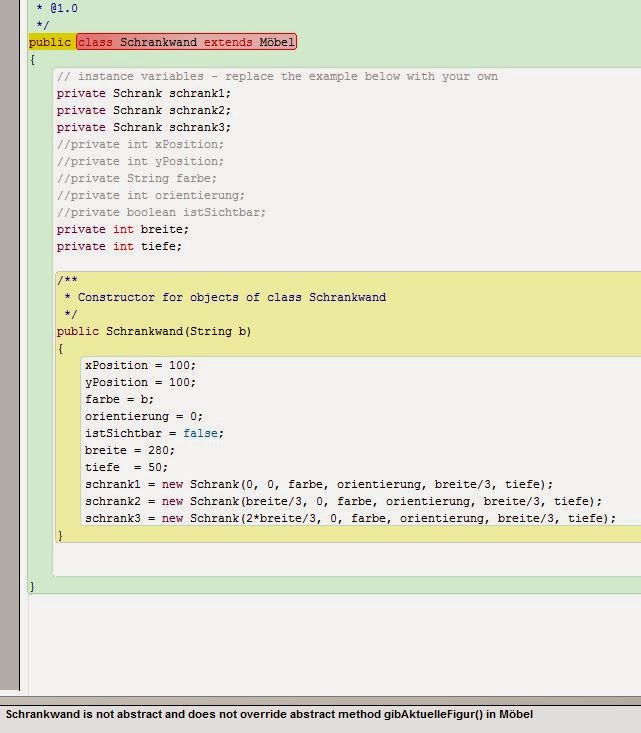Click the commented line '//private int yPosition;'
This screenshot has height=733, width=641.
[x=140, y=161]
